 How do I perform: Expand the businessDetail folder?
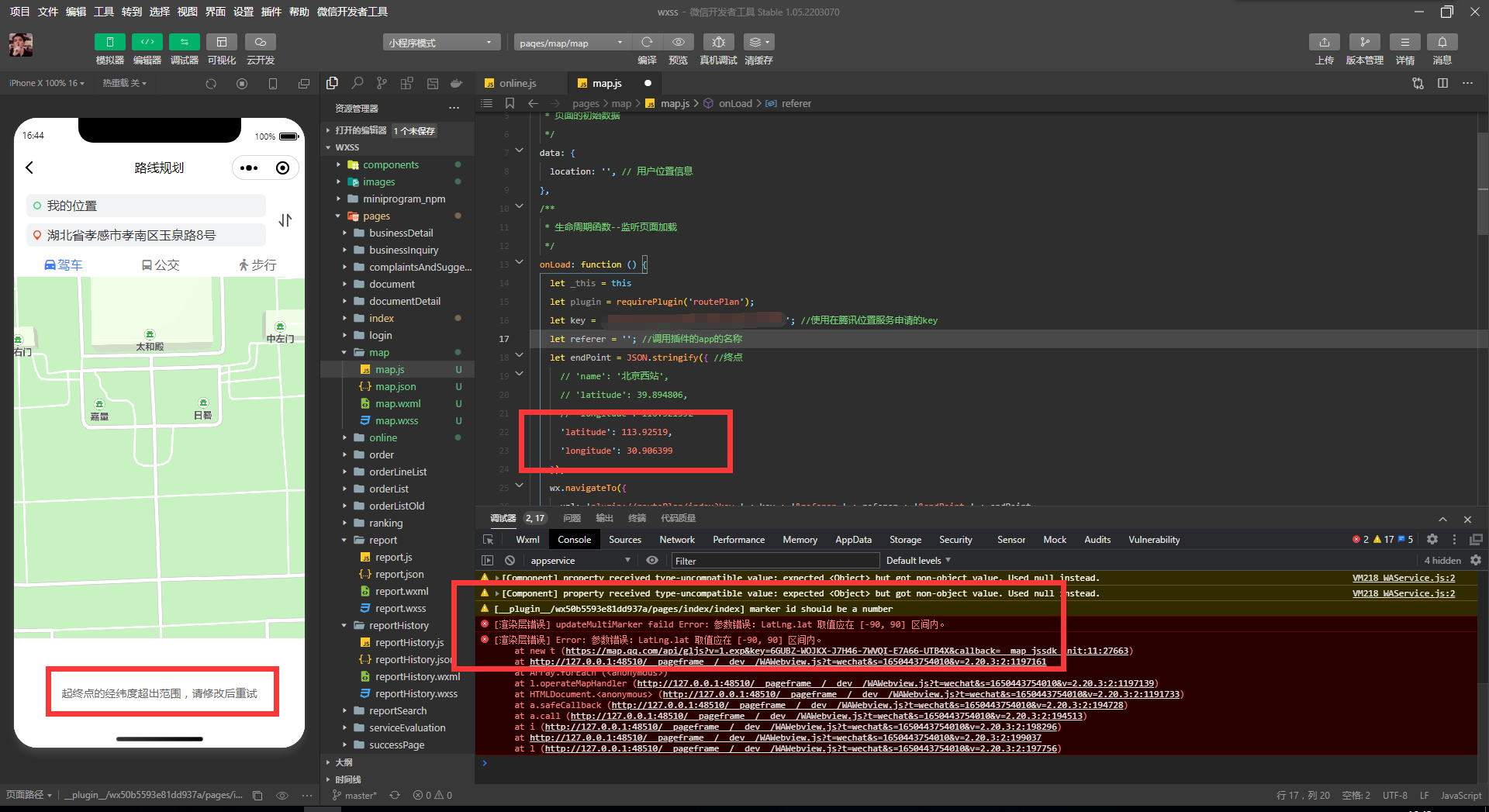coord(401,233)
